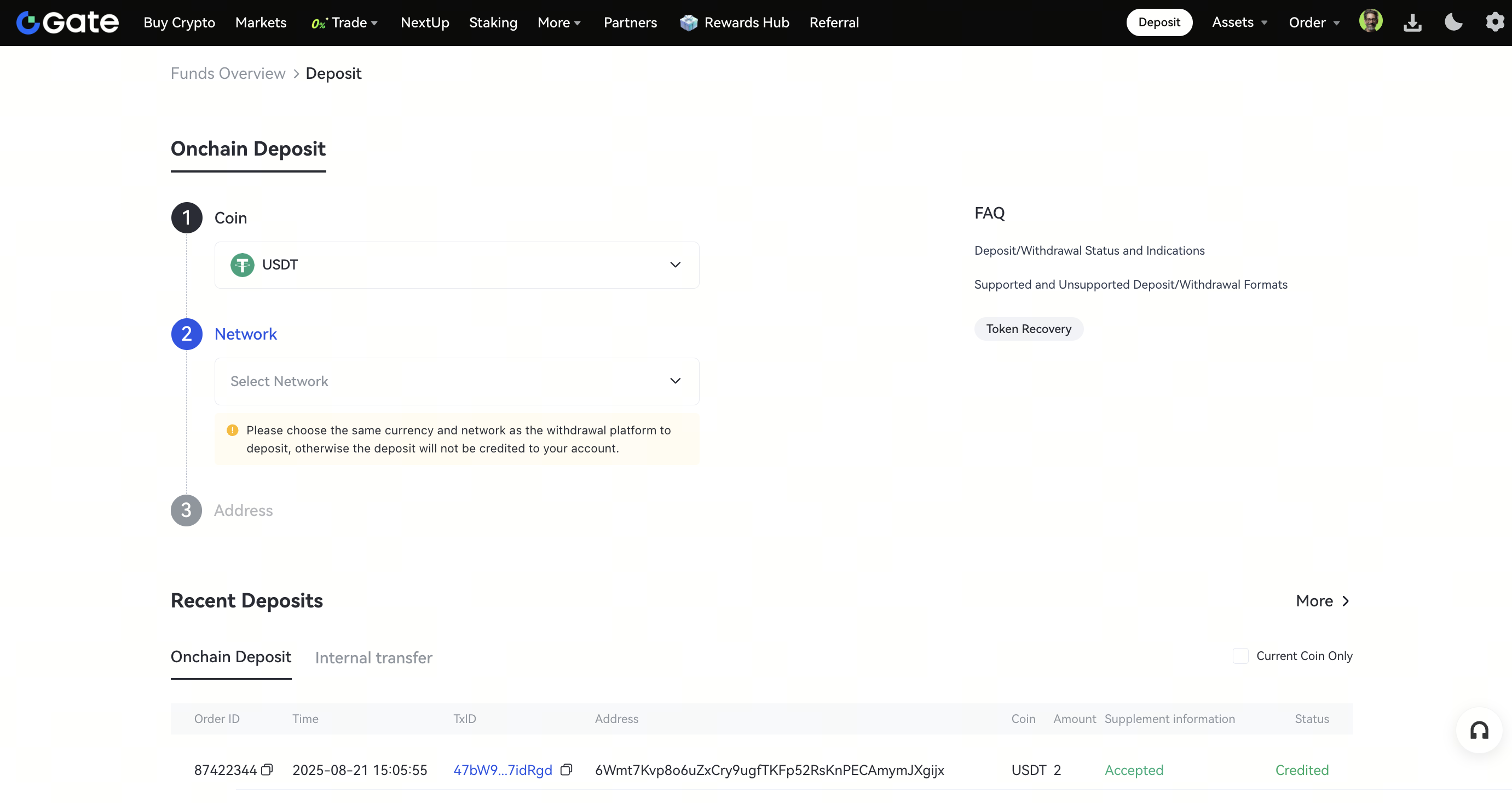The width and height of the screenshot is (1512, 803).
Task: Go back to Funds Overview breadcrumb
Action: (x=228, y=73)
